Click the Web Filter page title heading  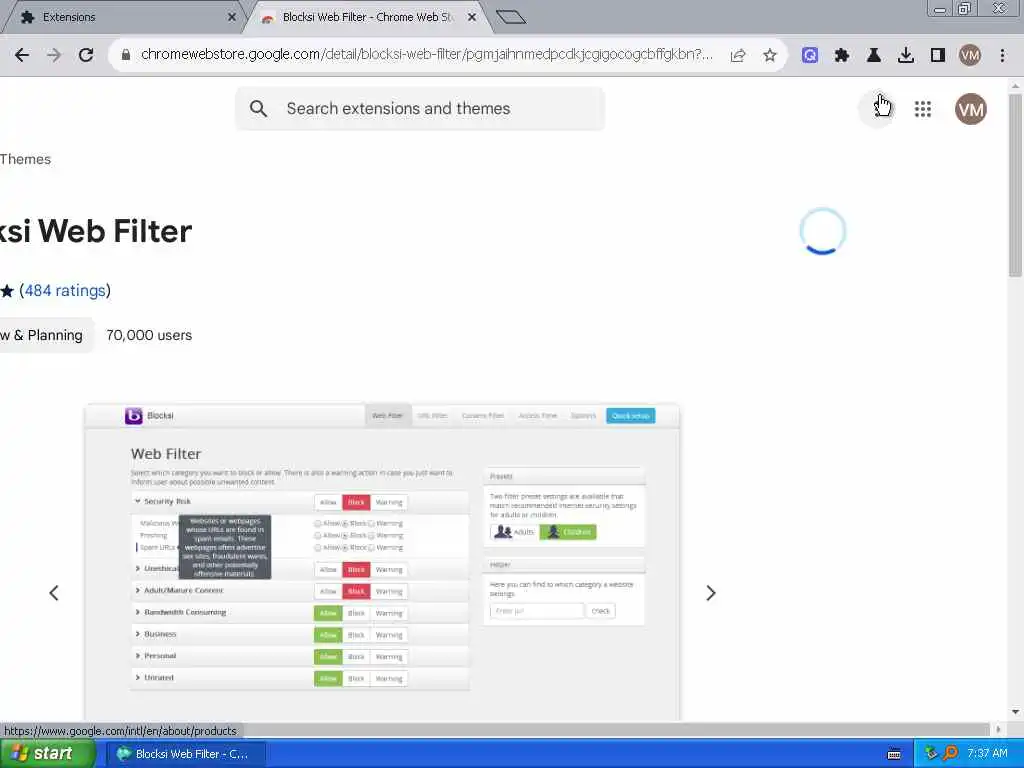click(x=96, y=231)
